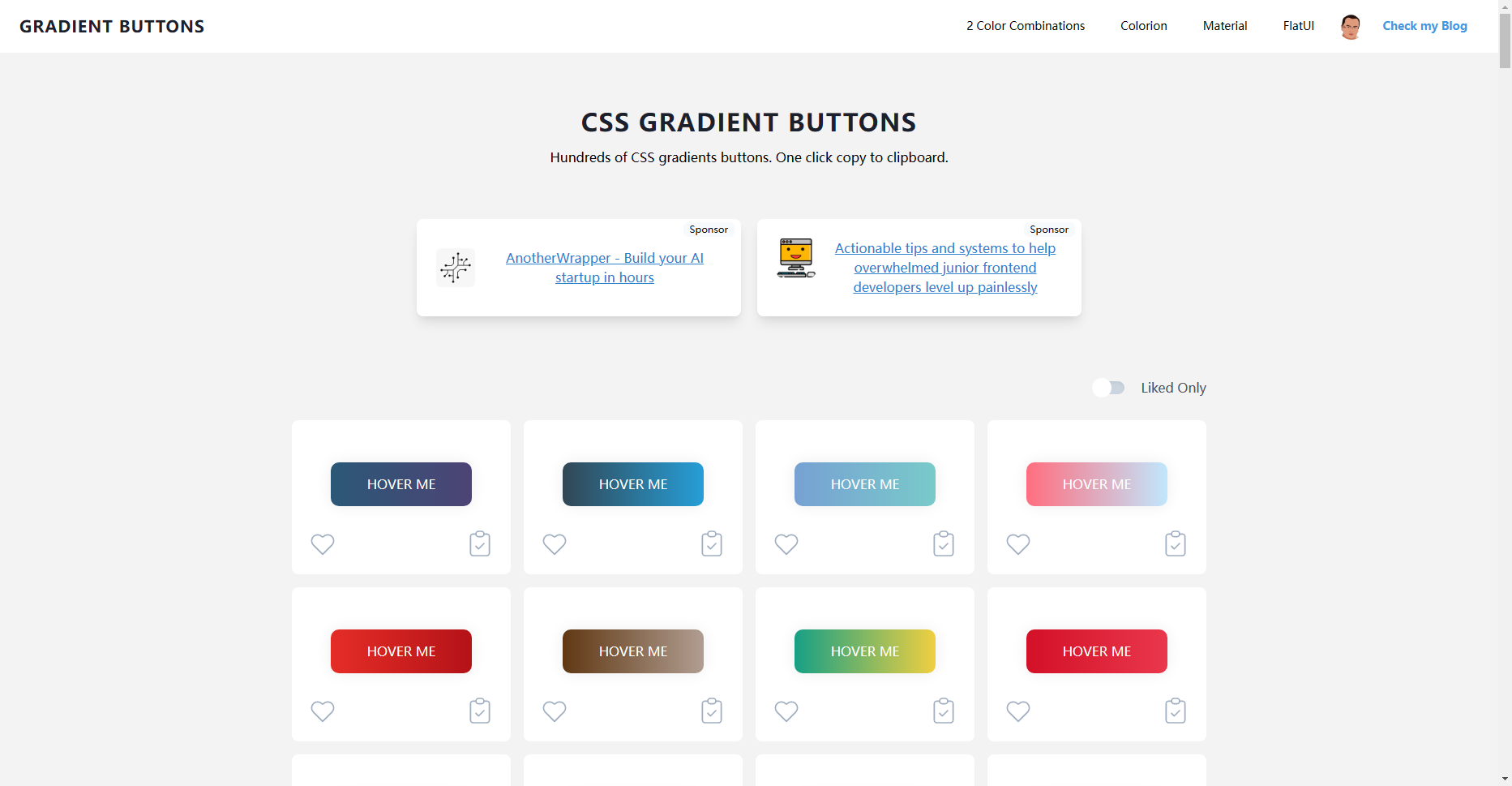The image size is (1512, 786).
Task: Click the crimson HOVER ME button
Action: coord(1097,651)
